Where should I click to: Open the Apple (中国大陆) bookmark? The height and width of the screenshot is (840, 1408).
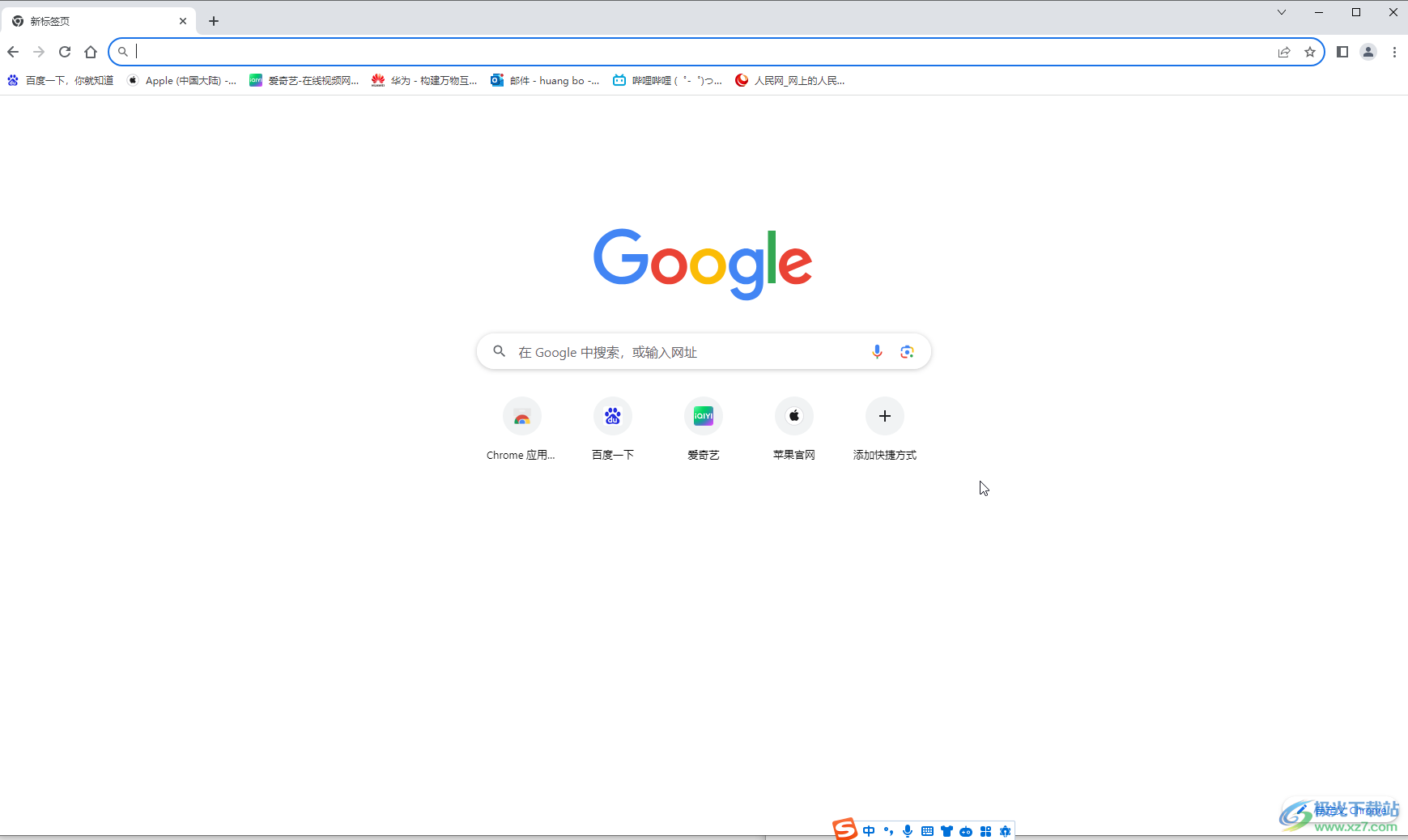[182, 80]
